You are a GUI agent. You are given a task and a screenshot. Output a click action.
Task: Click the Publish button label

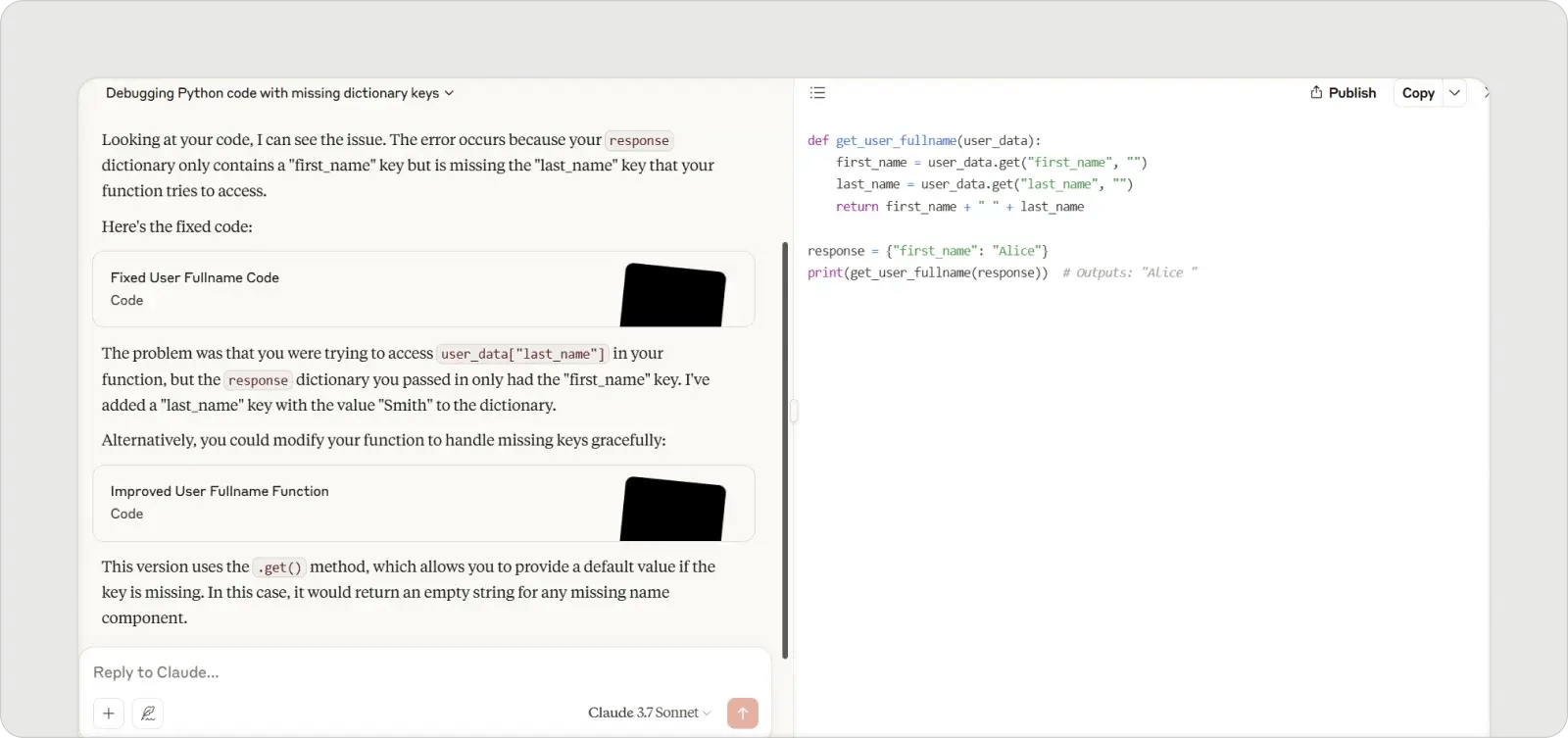pos(1351,93)
